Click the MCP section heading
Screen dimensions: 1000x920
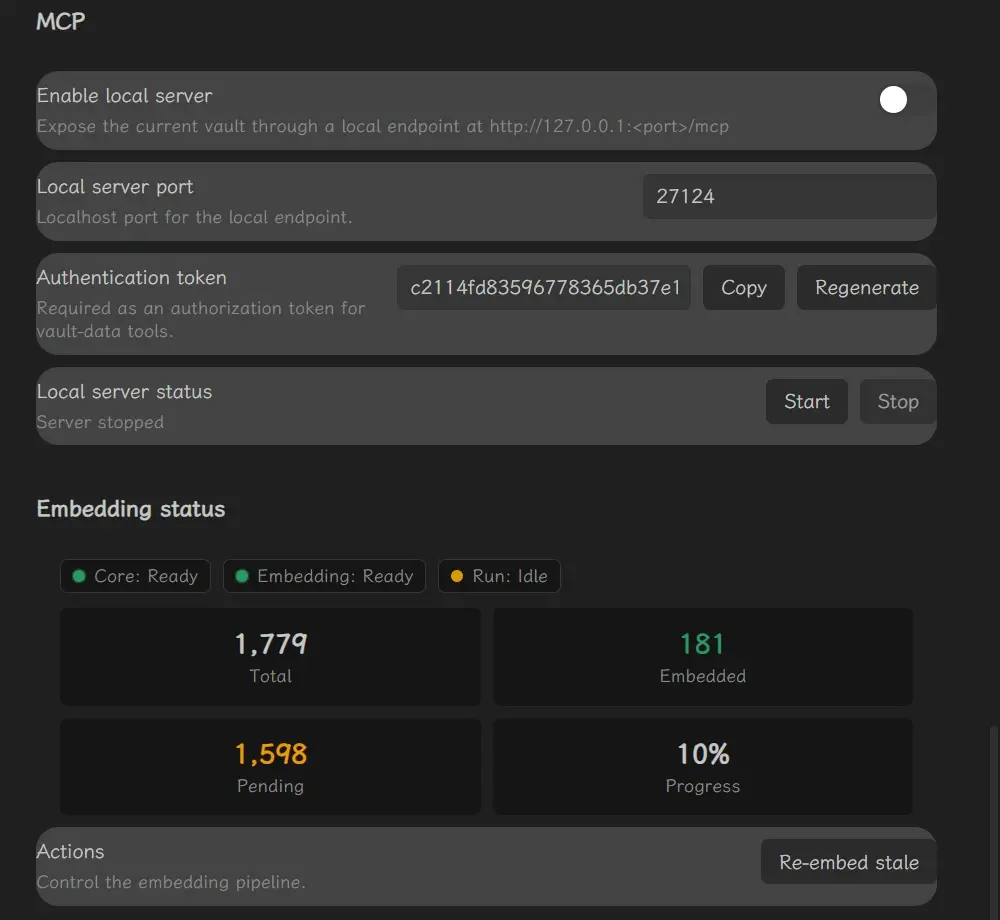61,22
